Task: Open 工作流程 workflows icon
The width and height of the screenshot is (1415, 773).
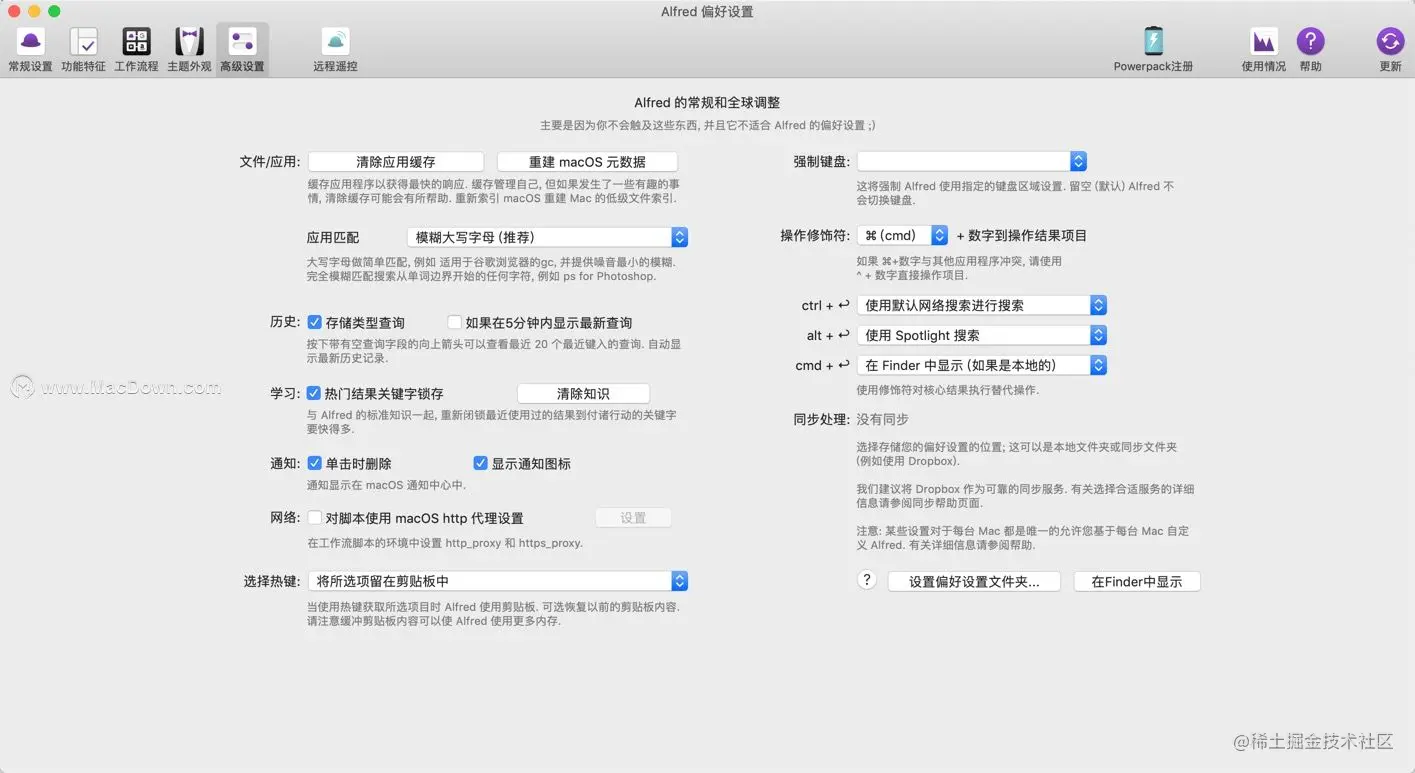Action: 136,41
